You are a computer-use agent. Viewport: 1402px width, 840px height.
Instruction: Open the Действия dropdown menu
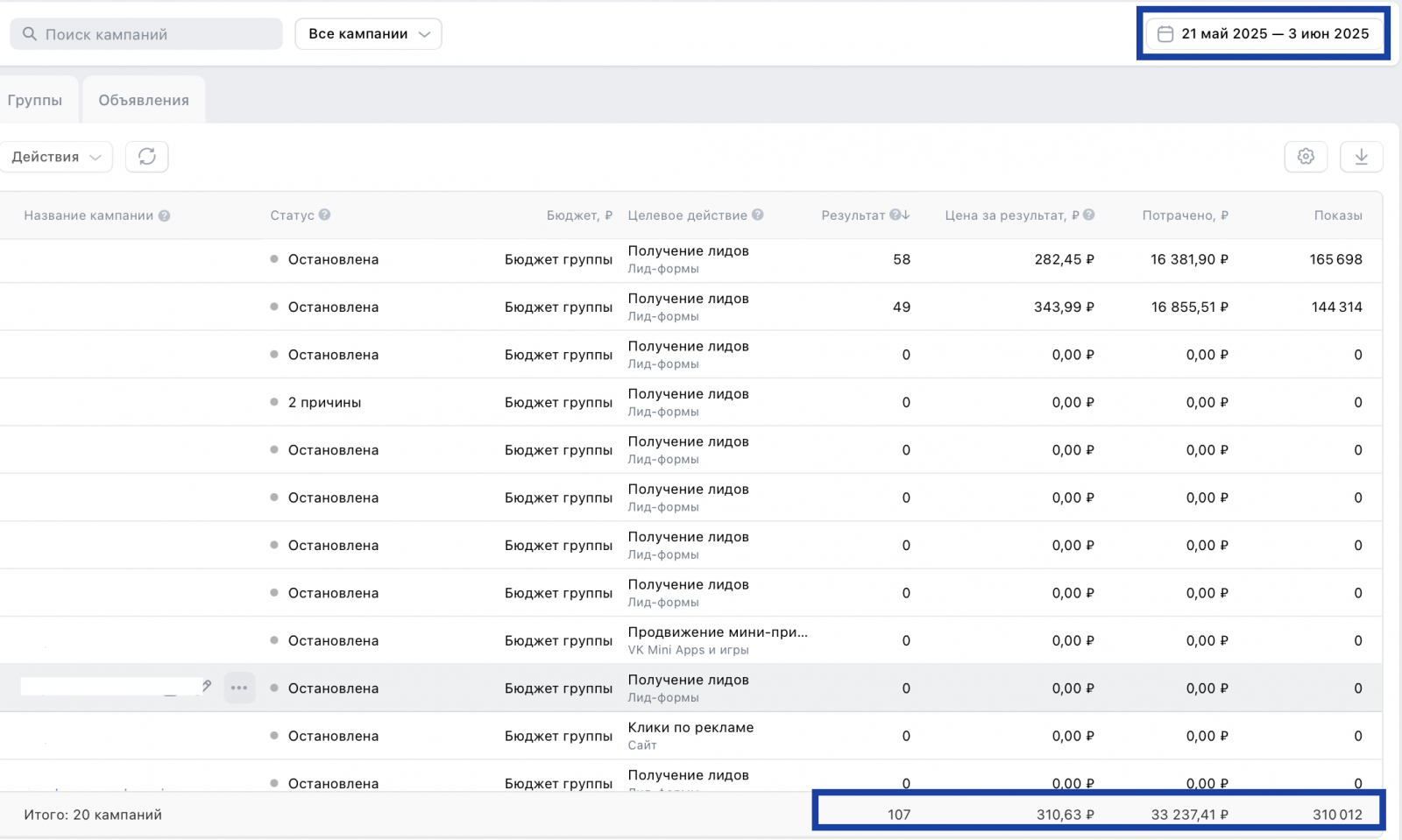pos(56,157)
